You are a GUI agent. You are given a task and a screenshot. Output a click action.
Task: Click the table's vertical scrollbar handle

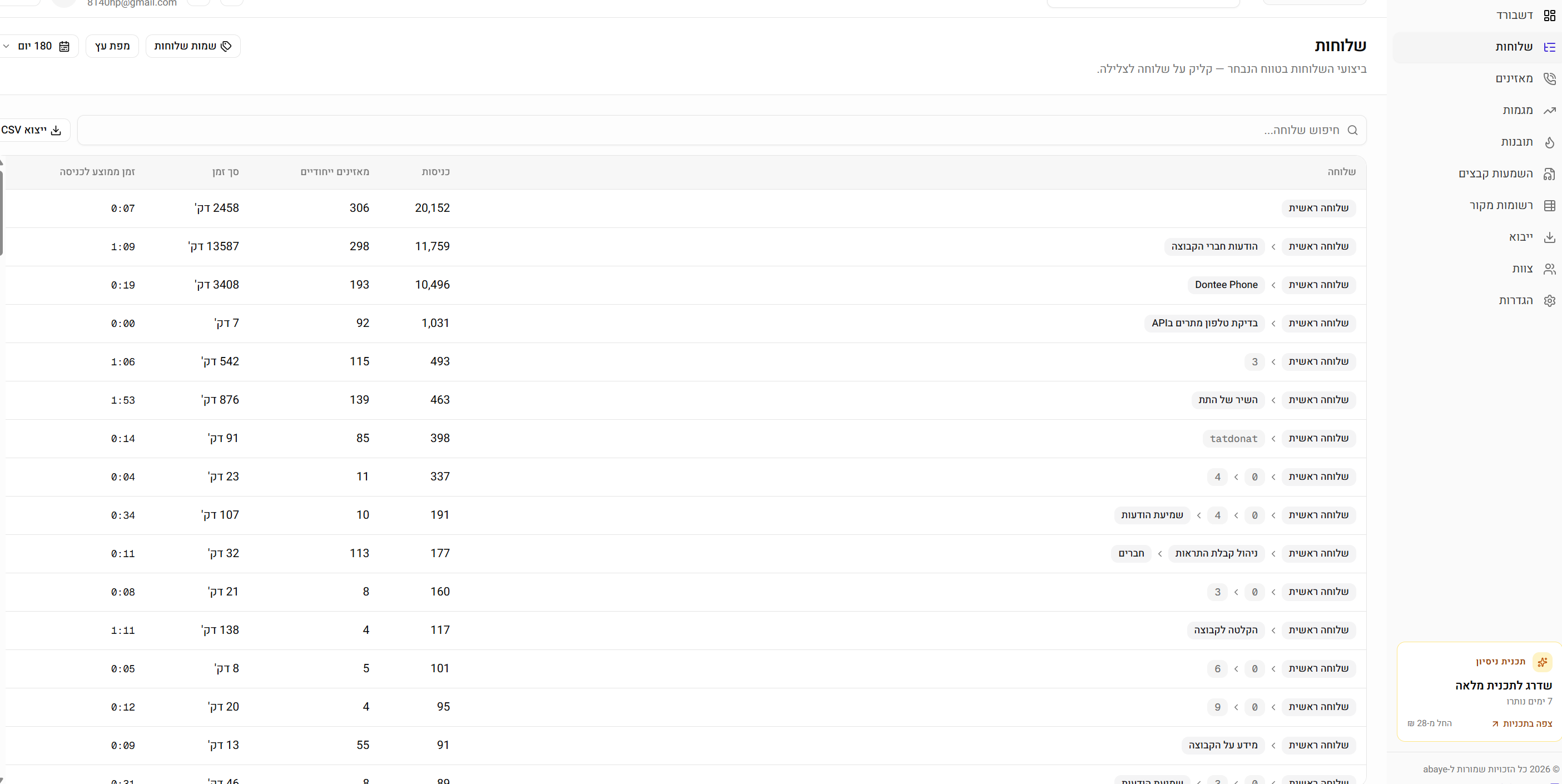(x=2, y=212)
